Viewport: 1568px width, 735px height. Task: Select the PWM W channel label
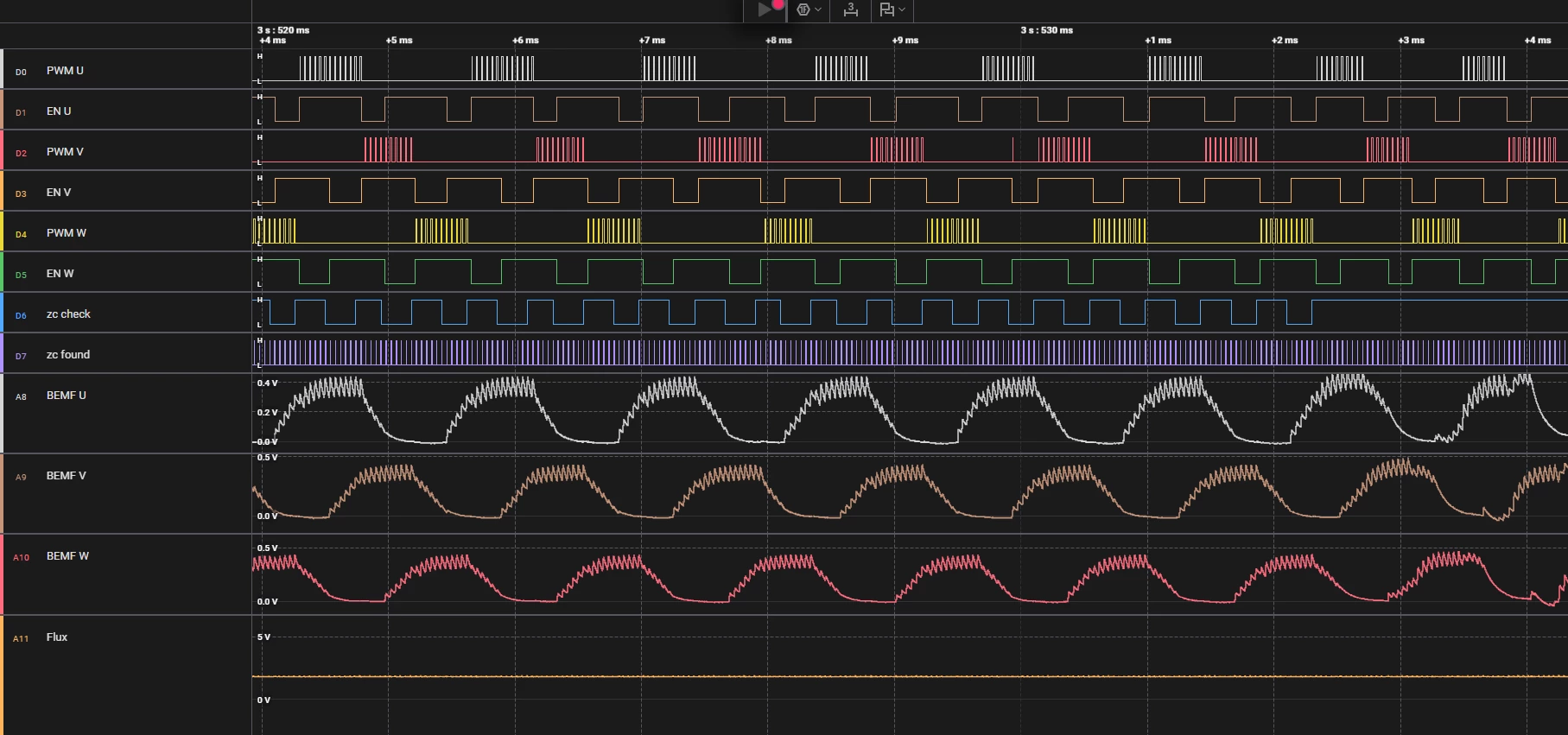click(x=67, y=233)
